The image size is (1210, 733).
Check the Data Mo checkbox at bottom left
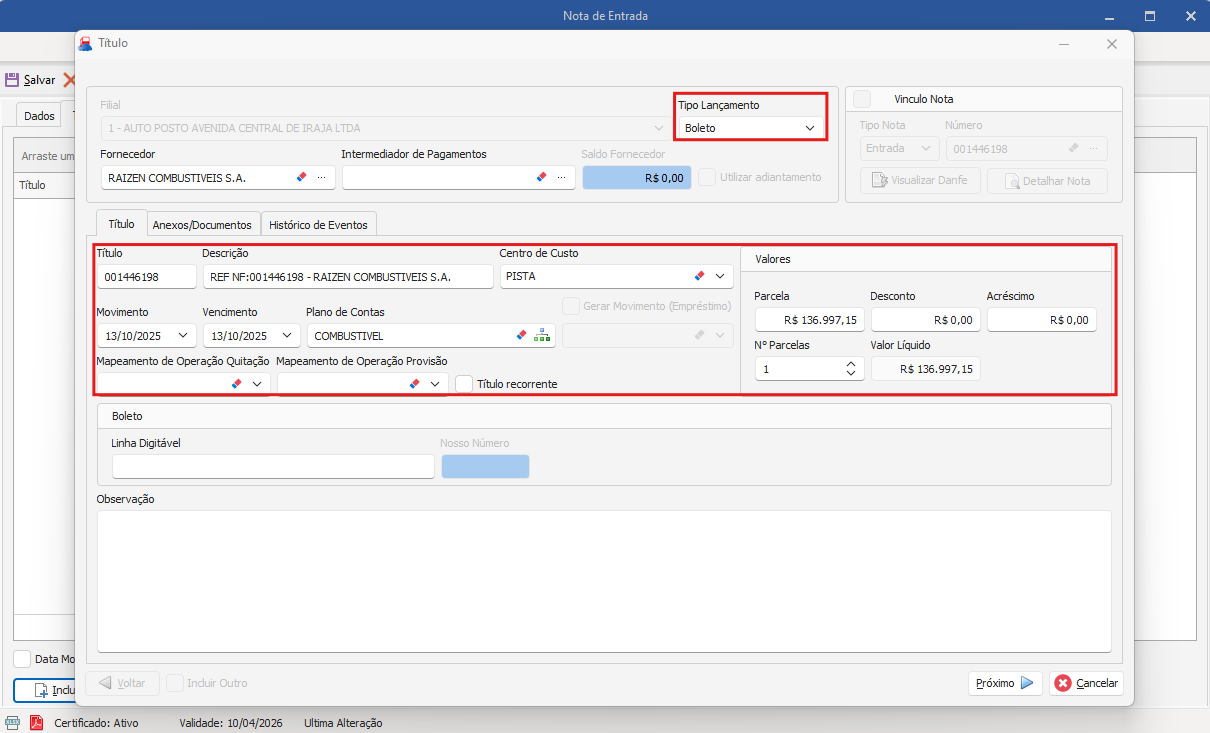pyautogui.click(x=22, y=659)
